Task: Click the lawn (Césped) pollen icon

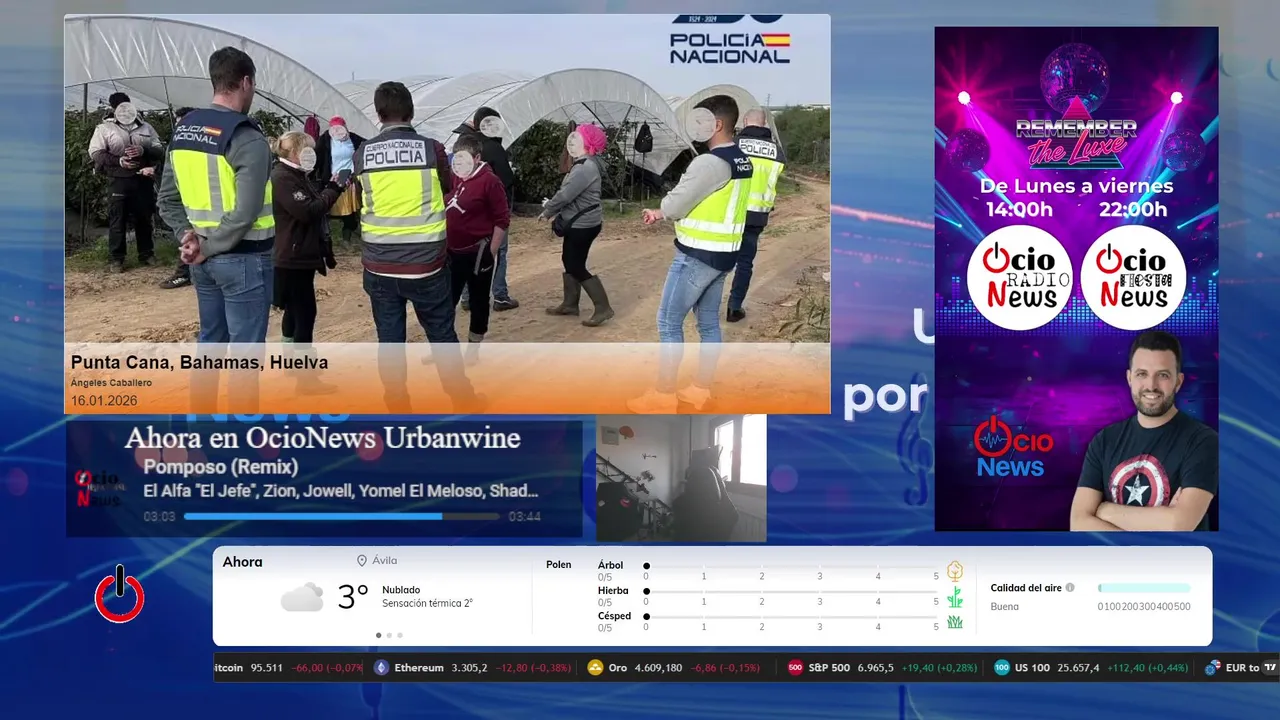Action: tap(955, 622)
